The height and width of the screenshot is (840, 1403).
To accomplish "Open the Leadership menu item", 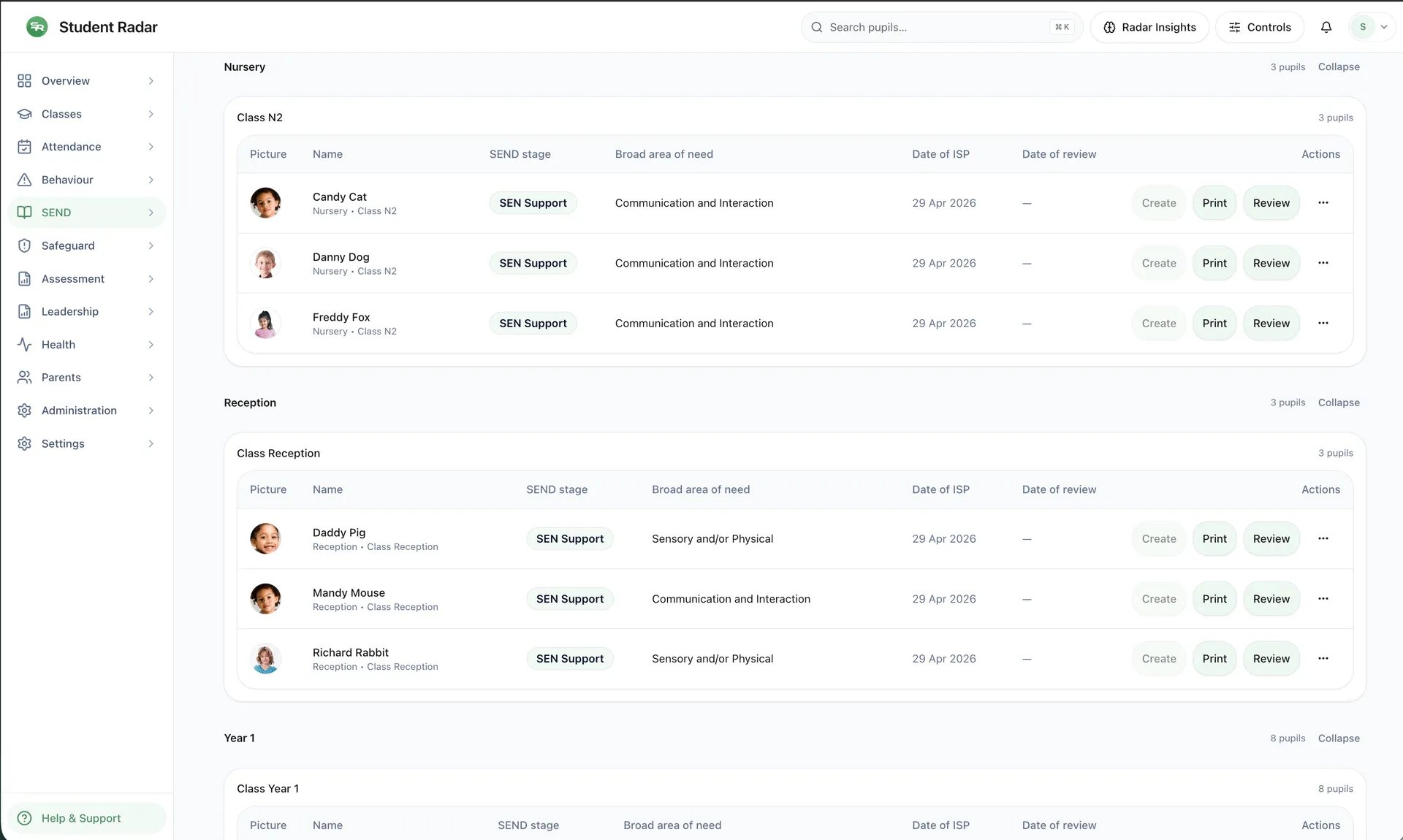I will point(87,312).
